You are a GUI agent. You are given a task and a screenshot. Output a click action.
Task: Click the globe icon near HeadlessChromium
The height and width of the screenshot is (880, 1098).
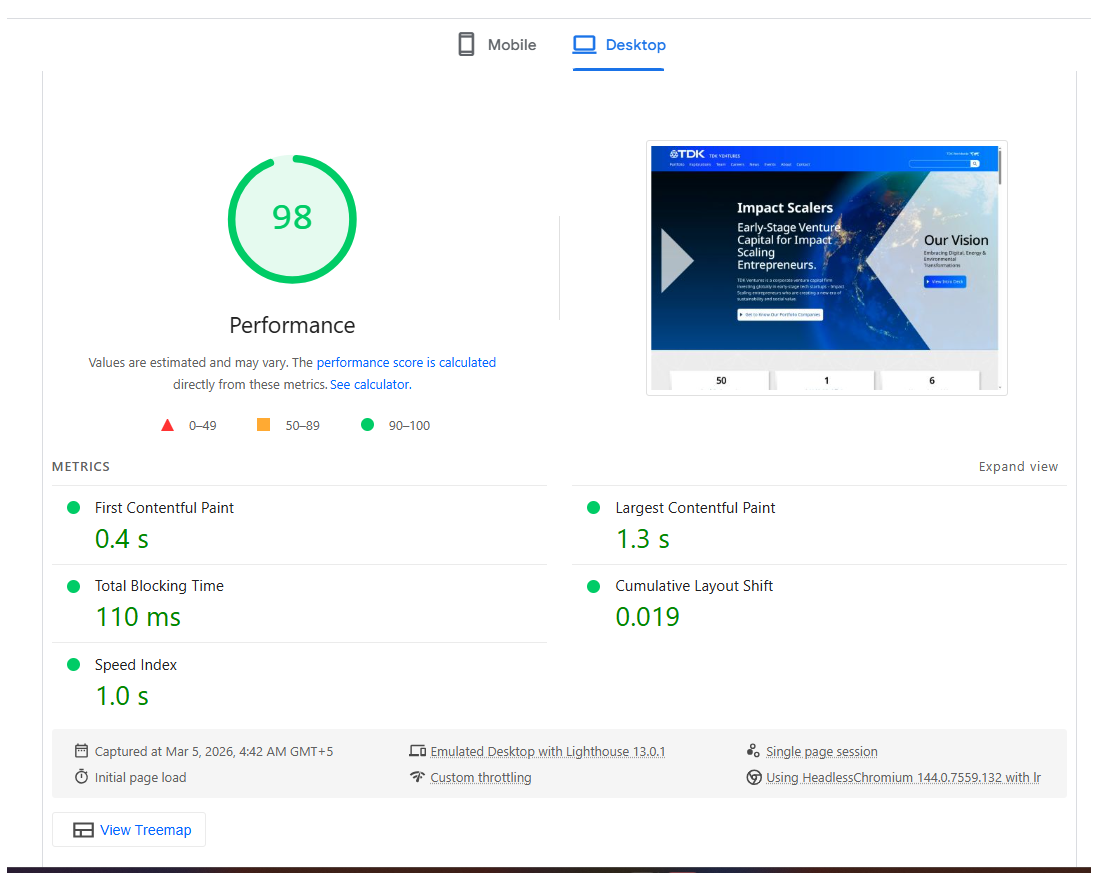[x=754, y=777]
